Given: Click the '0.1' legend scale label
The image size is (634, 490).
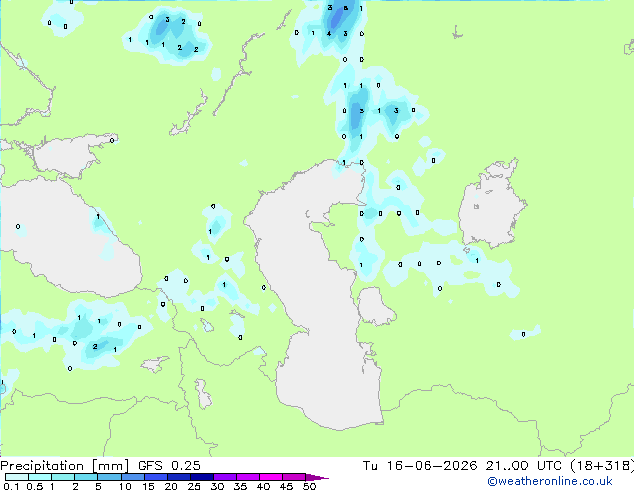Looking at the screenshot, I should coord(11,486).
